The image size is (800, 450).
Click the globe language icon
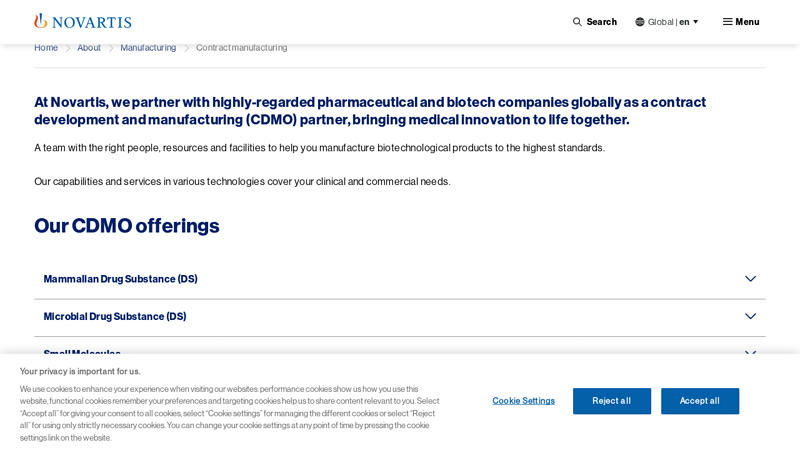pyautogui.click(x=640, y=22)
